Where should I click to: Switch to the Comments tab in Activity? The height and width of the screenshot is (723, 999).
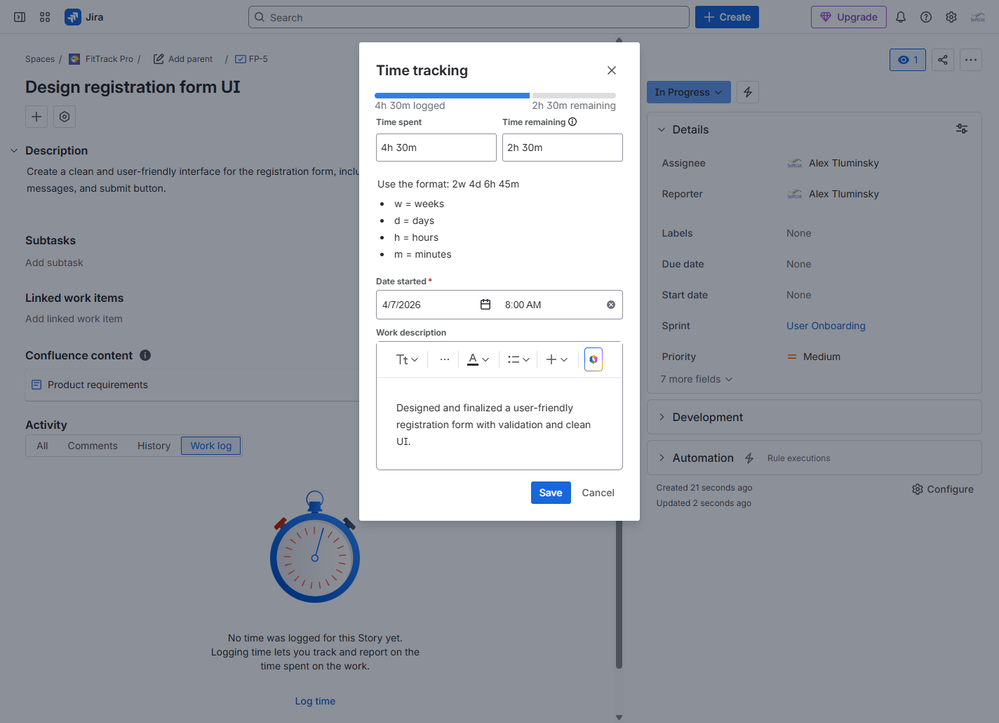[92, 445]
